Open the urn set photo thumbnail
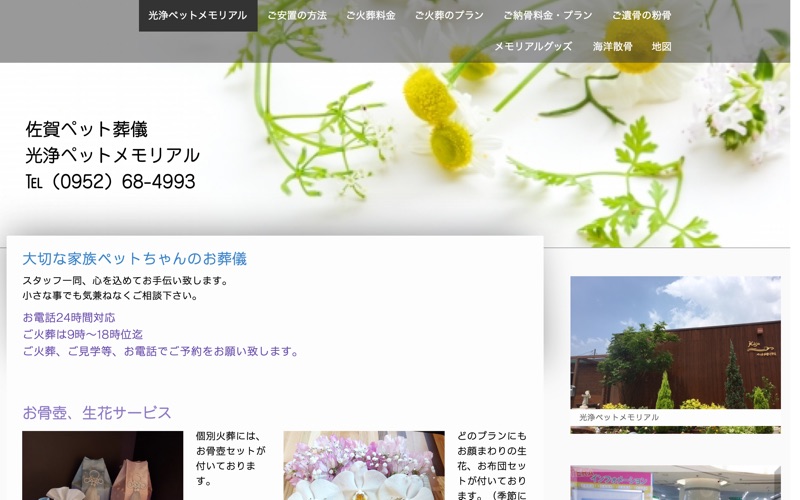Image resolution: width=800 pixels, height=500 pixels. tap(103, 465)
